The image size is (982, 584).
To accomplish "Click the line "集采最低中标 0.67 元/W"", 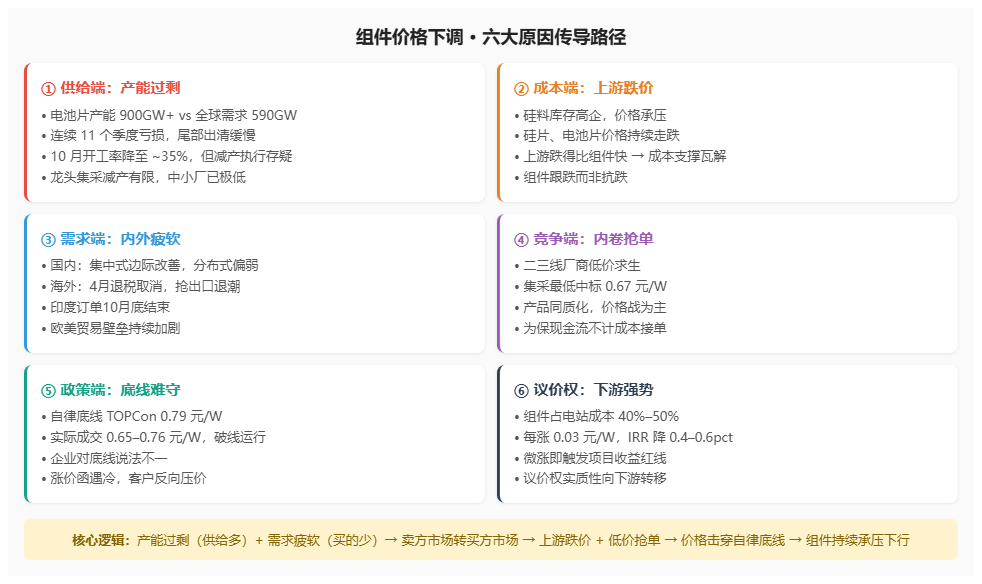I will coord(591,286).
